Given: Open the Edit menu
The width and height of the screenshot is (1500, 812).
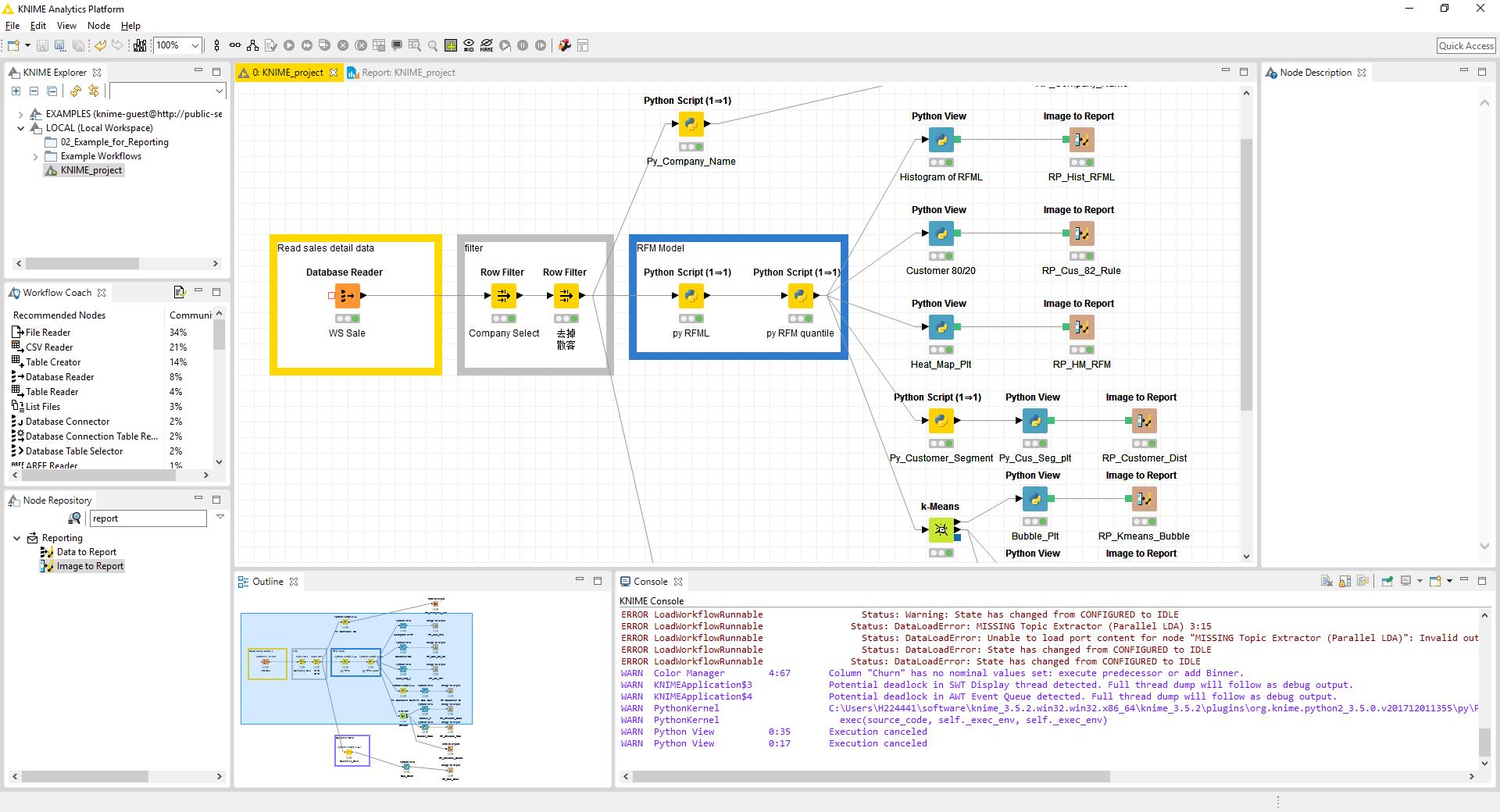Looking at the screenshot, I should point(38,26).
